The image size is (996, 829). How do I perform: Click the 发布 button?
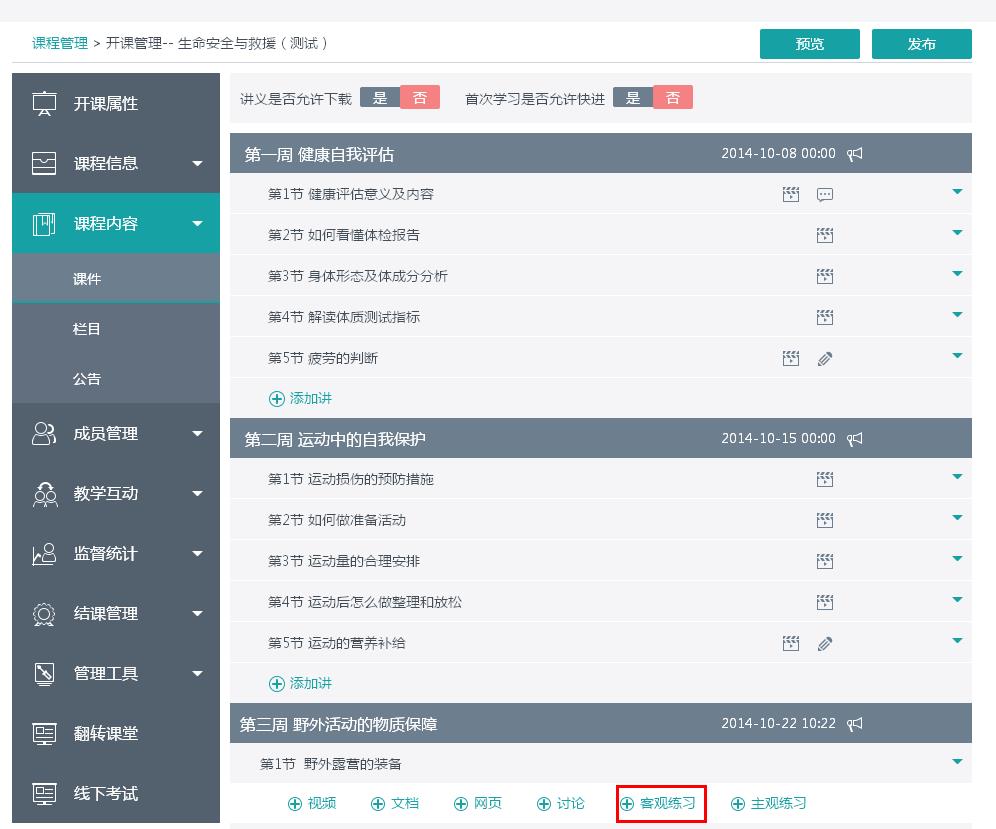point(921,44)
